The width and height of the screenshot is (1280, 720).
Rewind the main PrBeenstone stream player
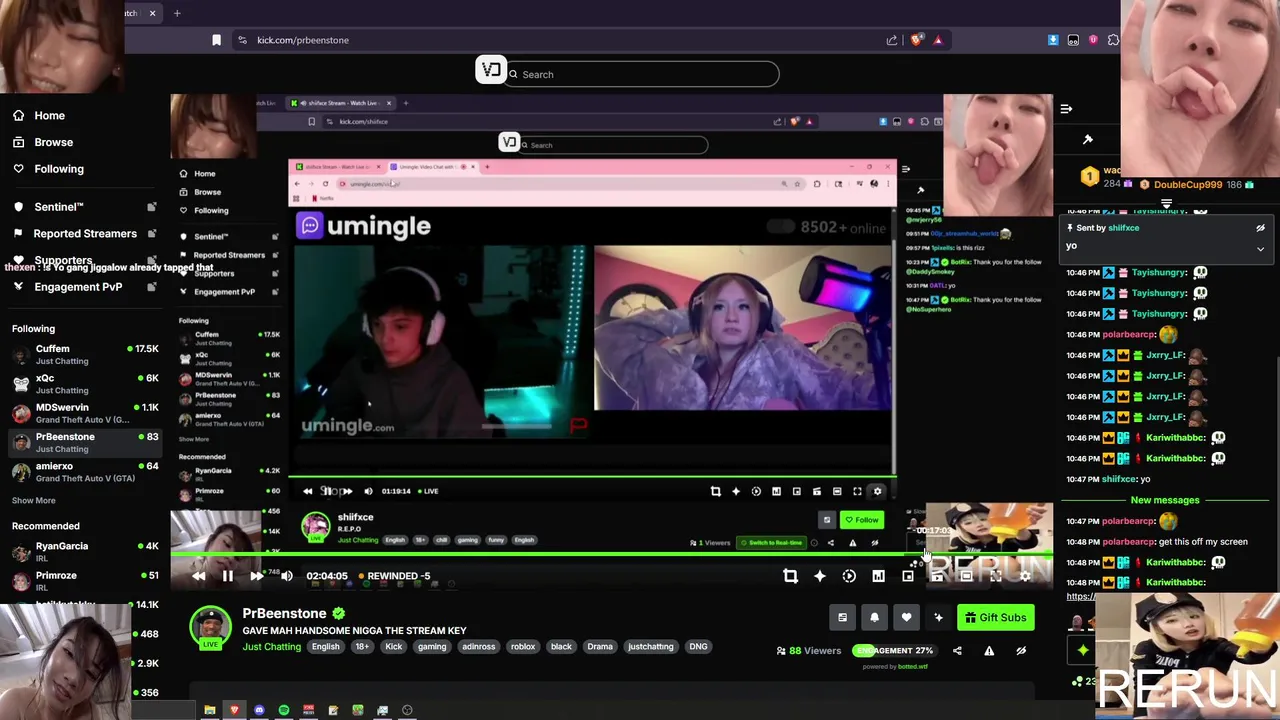tap(199, 576)
